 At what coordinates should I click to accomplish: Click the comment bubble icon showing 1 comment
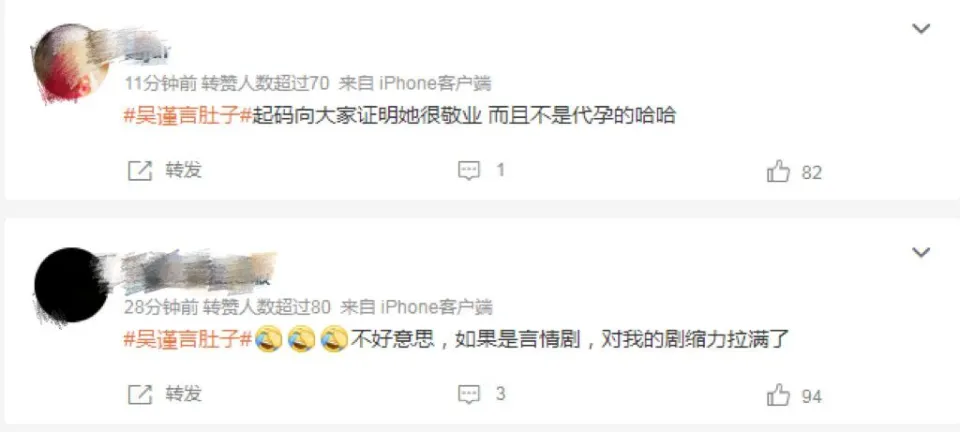[x=469, y=171]
